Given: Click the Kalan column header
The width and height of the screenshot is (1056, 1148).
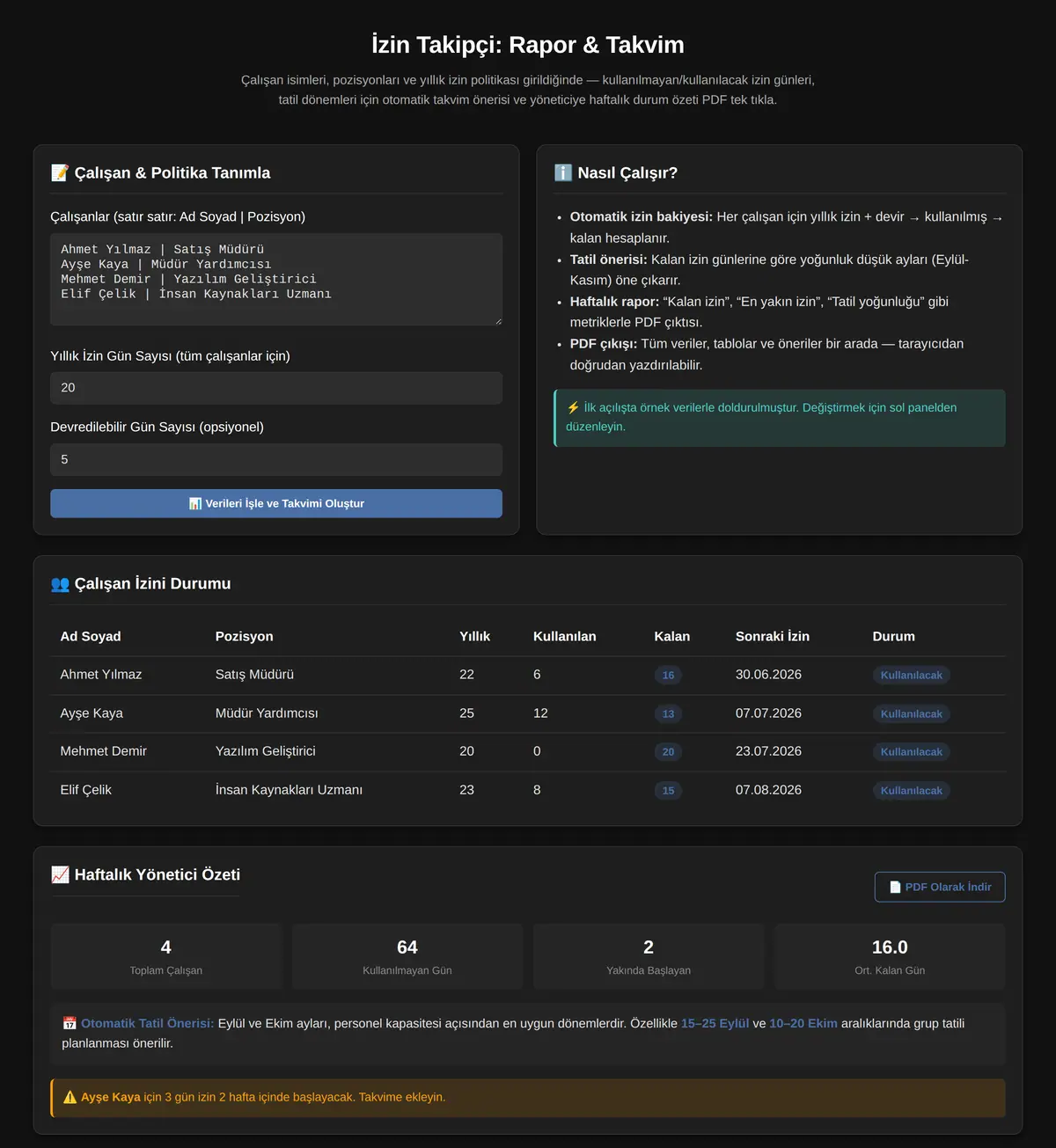Looking at the screenshot, I should 672,636.
